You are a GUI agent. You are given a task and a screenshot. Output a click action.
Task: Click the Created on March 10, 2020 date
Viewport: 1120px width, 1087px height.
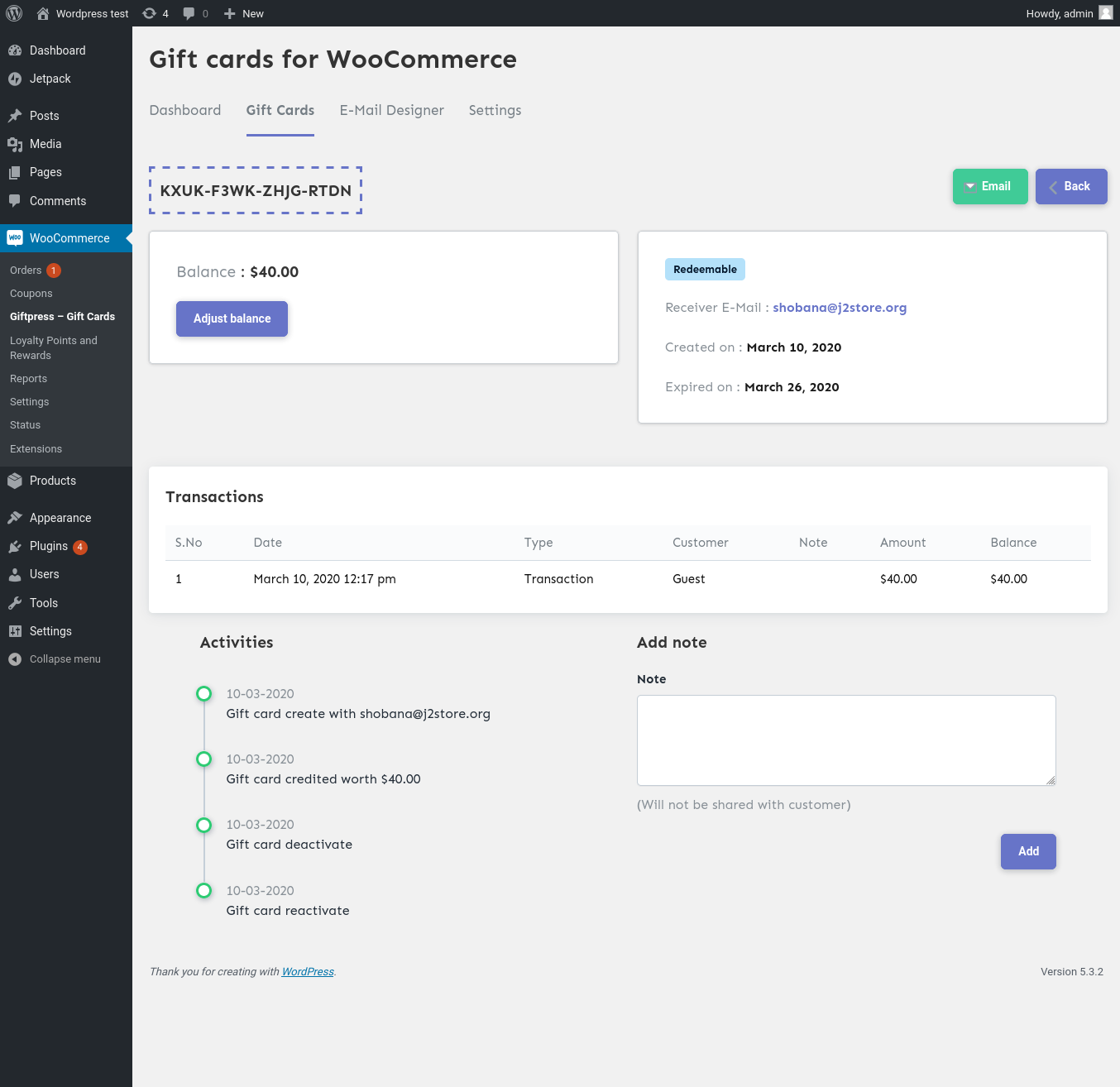click(x=794, y=347)
